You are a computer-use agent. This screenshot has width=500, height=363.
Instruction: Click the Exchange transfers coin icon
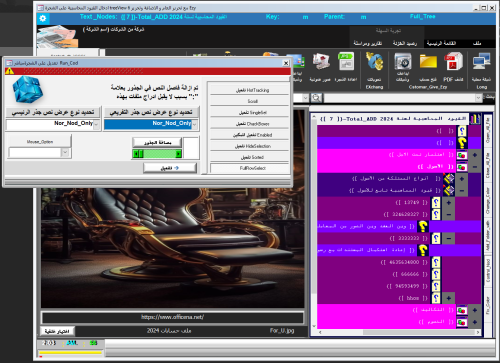pos(374,62)
